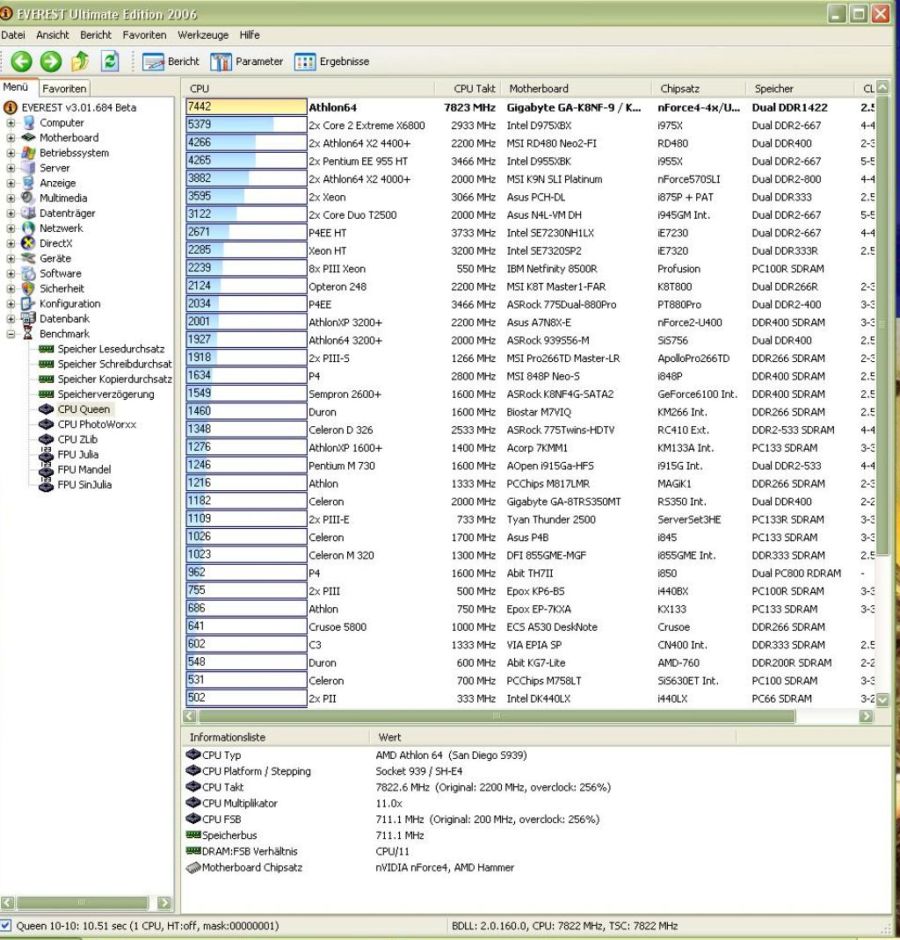Viewport: 900px width, 940px height.
Task: Click the up-level folder arrow icon
Action: tap(80, 61)
